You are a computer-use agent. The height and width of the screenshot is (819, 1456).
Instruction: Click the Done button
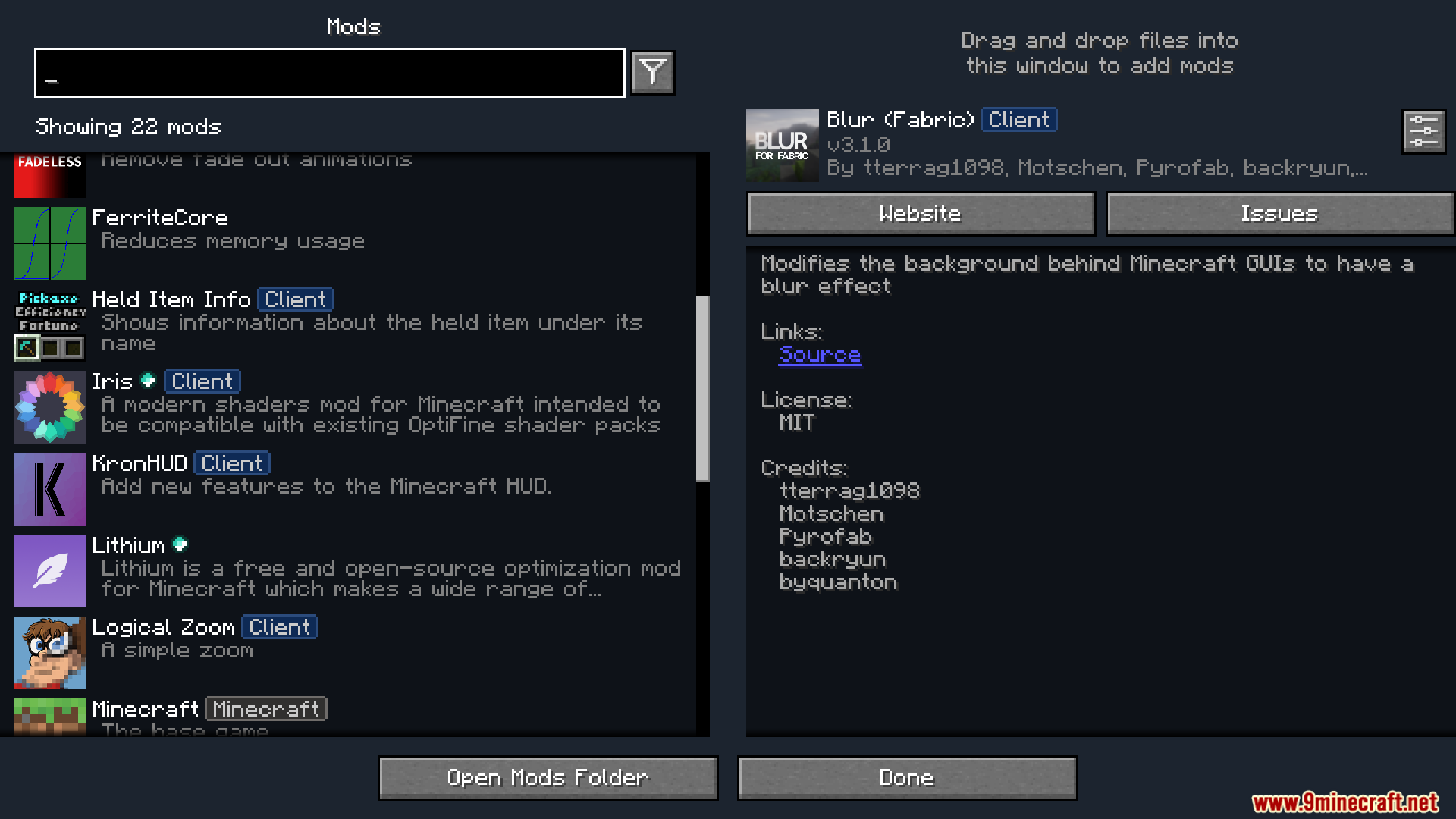coord(907,778)
